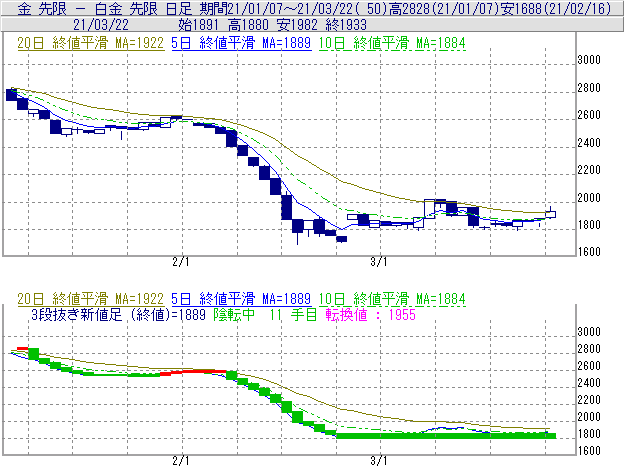Click the 始1891 opening value
Image resolution: width=624 pixels, height=473 pixels.
(x=198, y=25)
